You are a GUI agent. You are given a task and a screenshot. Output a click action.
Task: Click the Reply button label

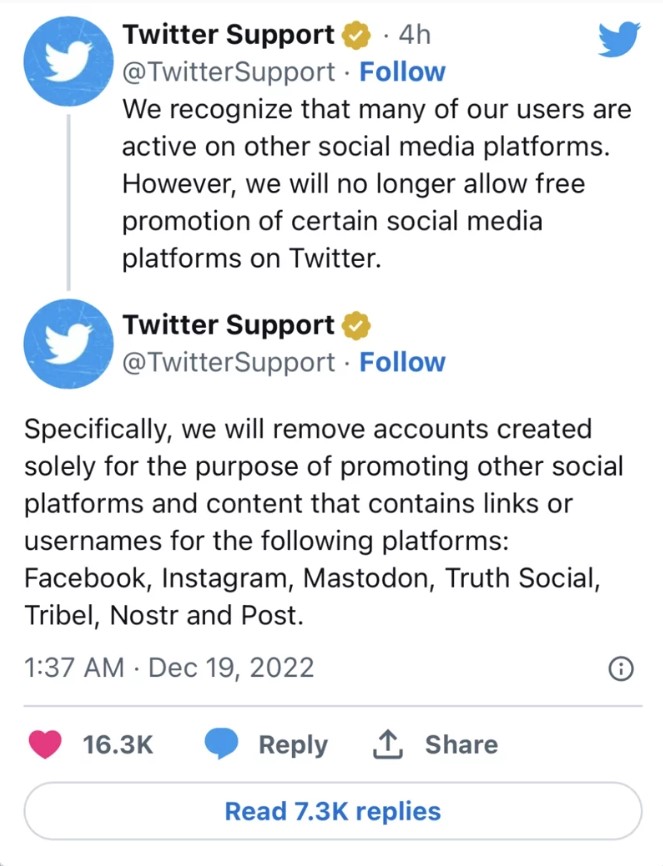point(293,745)
